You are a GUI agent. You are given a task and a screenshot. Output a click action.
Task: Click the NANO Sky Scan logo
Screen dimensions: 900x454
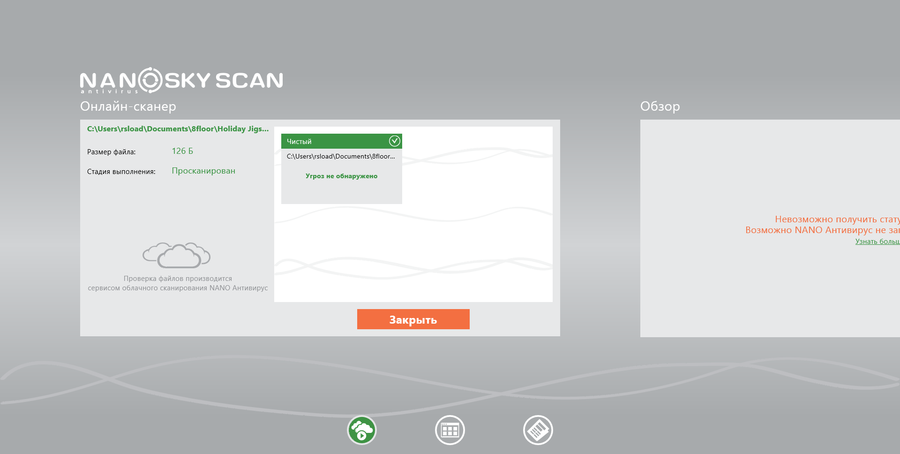pos(181,80)
